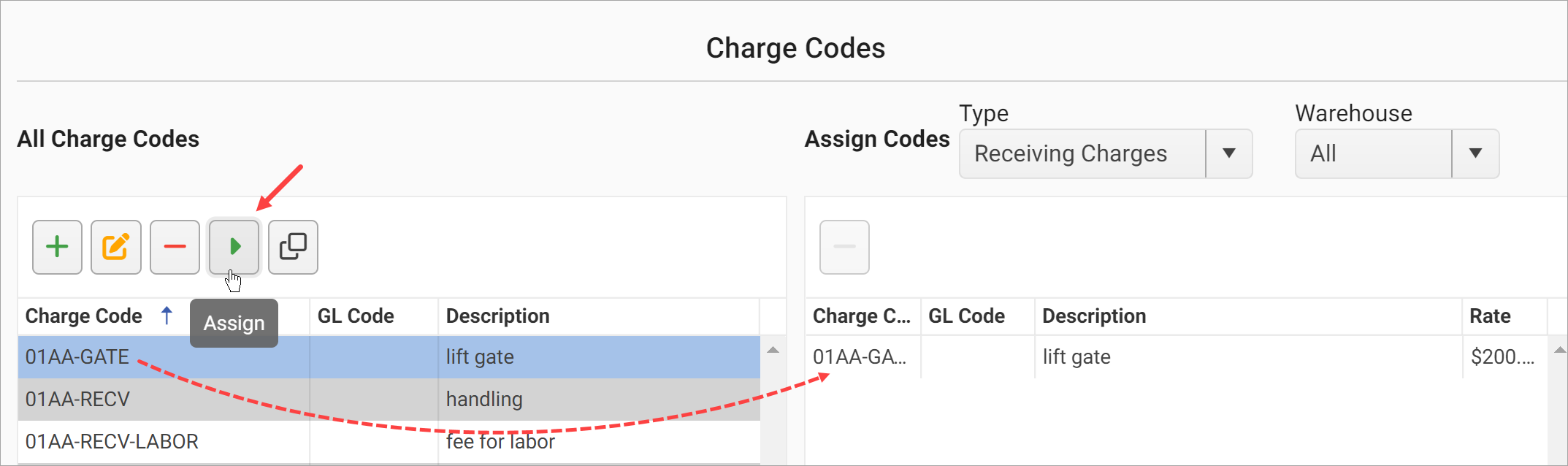Click the sort arrow next to Charge Code
1568x466 pixels.
167,316
